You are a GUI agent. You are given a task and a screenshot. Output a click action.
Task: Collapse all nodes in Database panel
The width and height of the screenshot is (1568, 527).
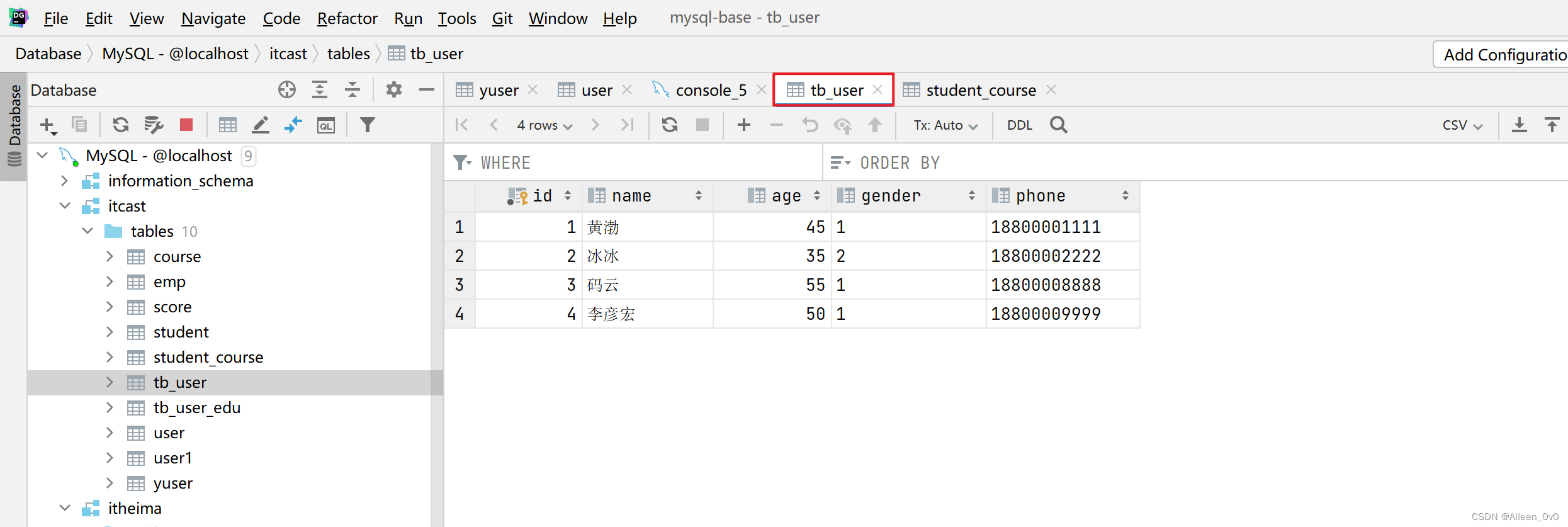pyautogui.click(x=353, y=90)
